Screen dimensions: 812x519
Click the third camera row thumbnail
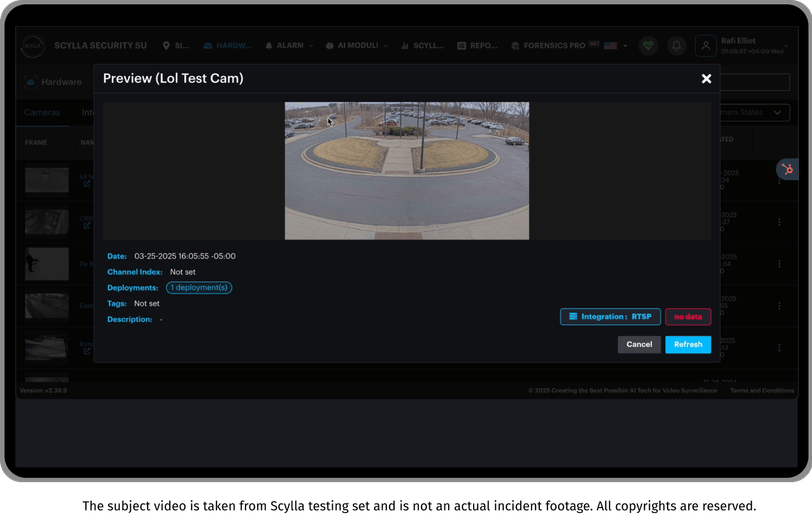pyautogui.click(x=47, y=264)
